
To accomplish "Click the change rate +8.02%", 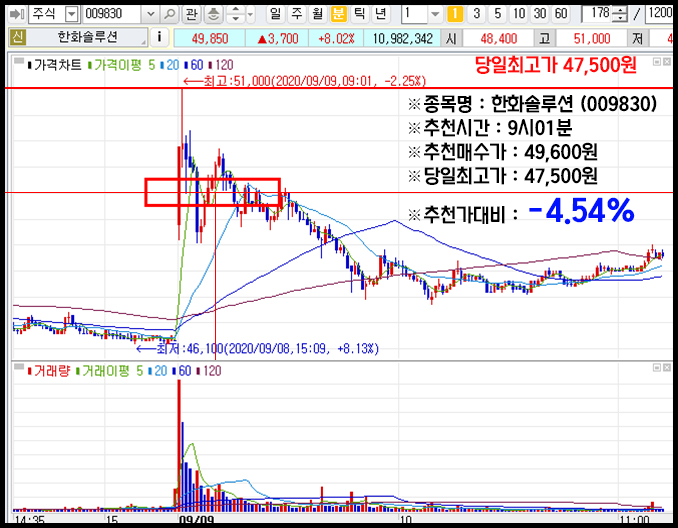I will click(336, 38).
